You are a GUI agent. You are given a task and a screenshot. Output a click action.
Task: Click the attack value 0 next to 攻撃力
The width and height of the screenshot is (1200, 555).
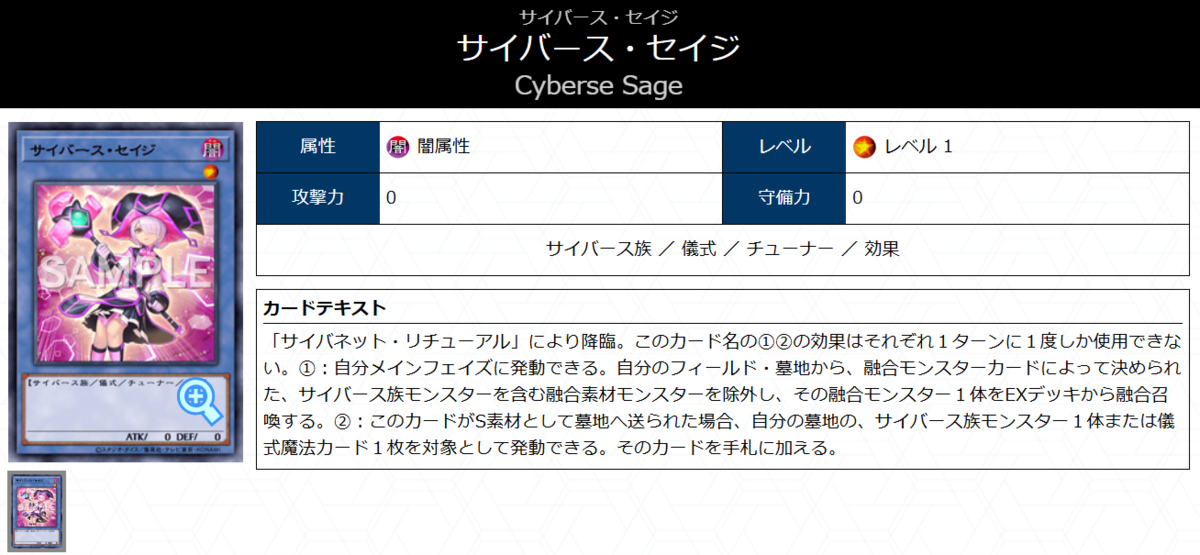pos(391,198)
